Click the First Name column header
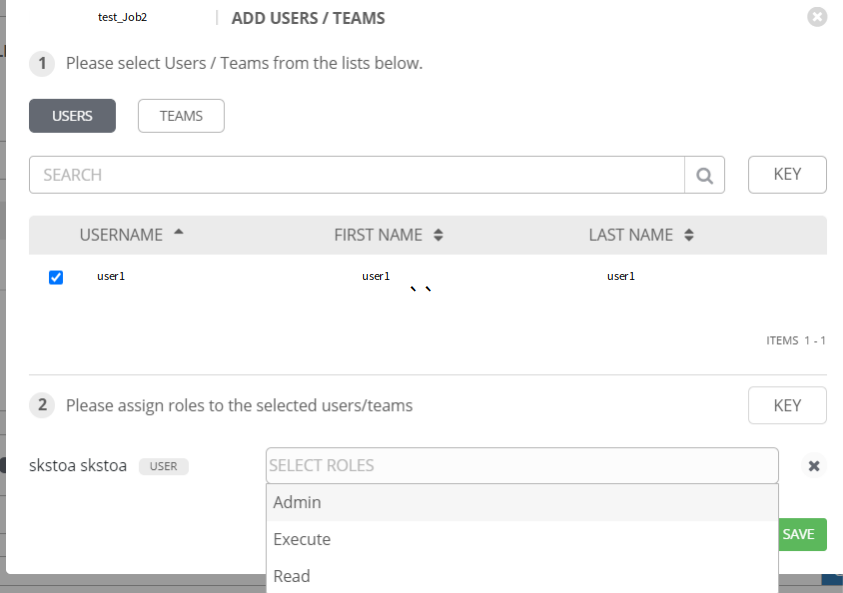Image resolution: width=843 pixels, height=593 pixels. coord(378,235)
